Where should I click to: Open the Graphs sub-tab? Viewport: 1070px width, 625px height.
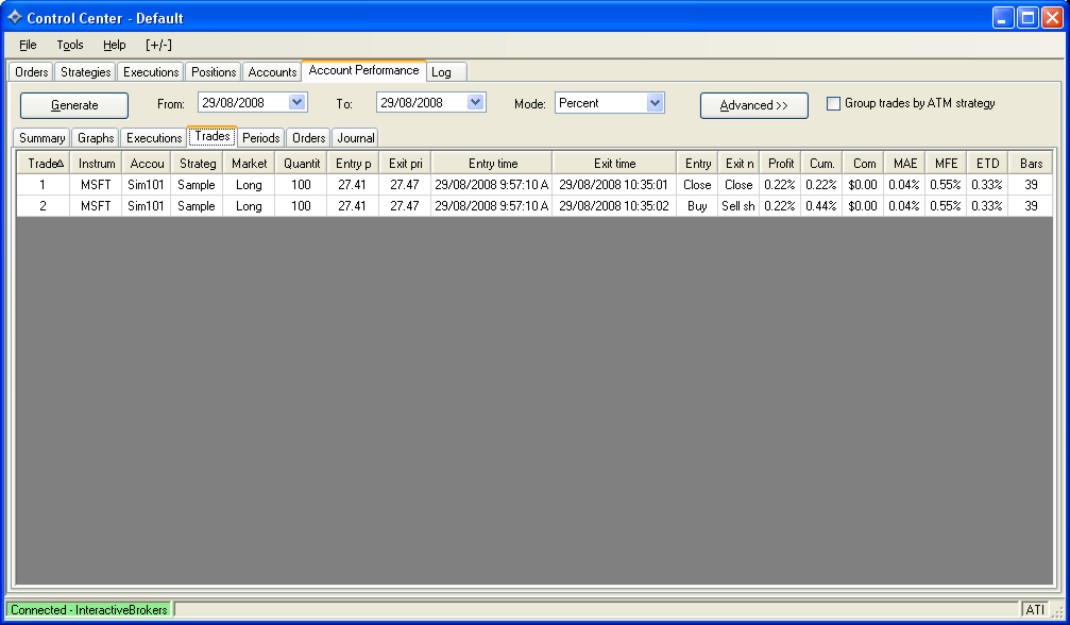(x=96, y=138)
